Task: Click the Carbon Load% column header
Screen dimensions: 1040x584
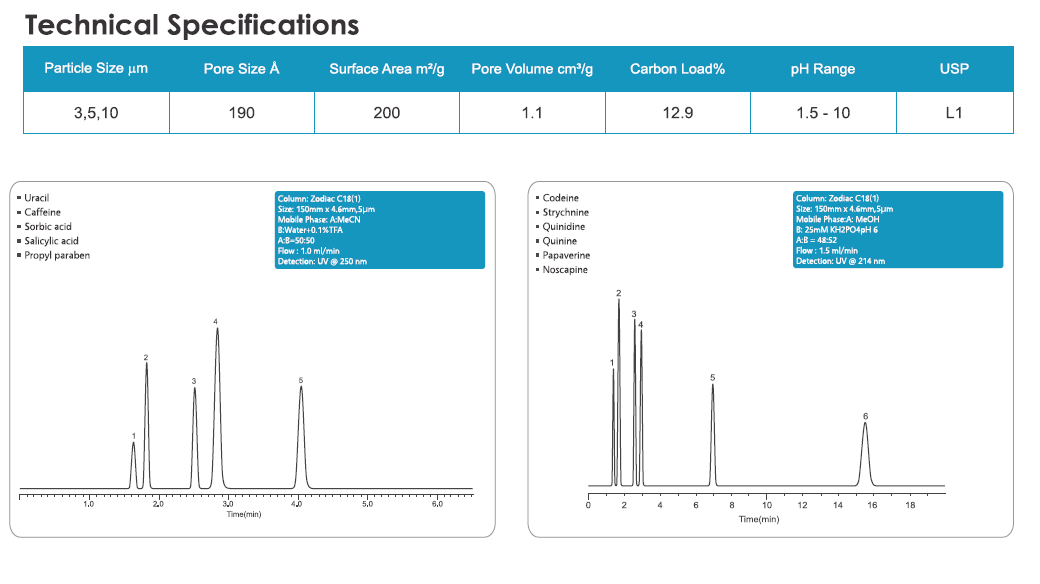Action: [x=677, y=69]
